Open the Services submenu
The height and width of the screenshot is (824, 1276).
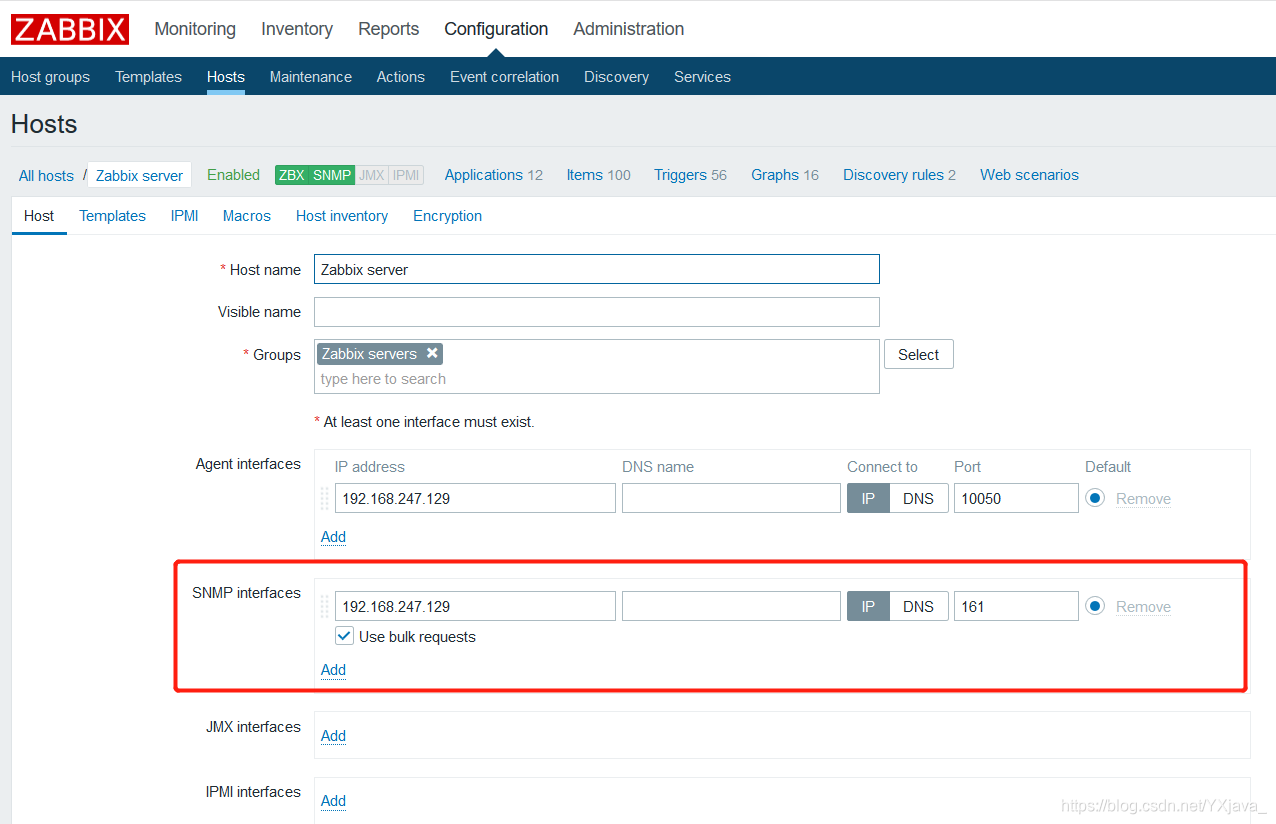click(x=702, y=77)
